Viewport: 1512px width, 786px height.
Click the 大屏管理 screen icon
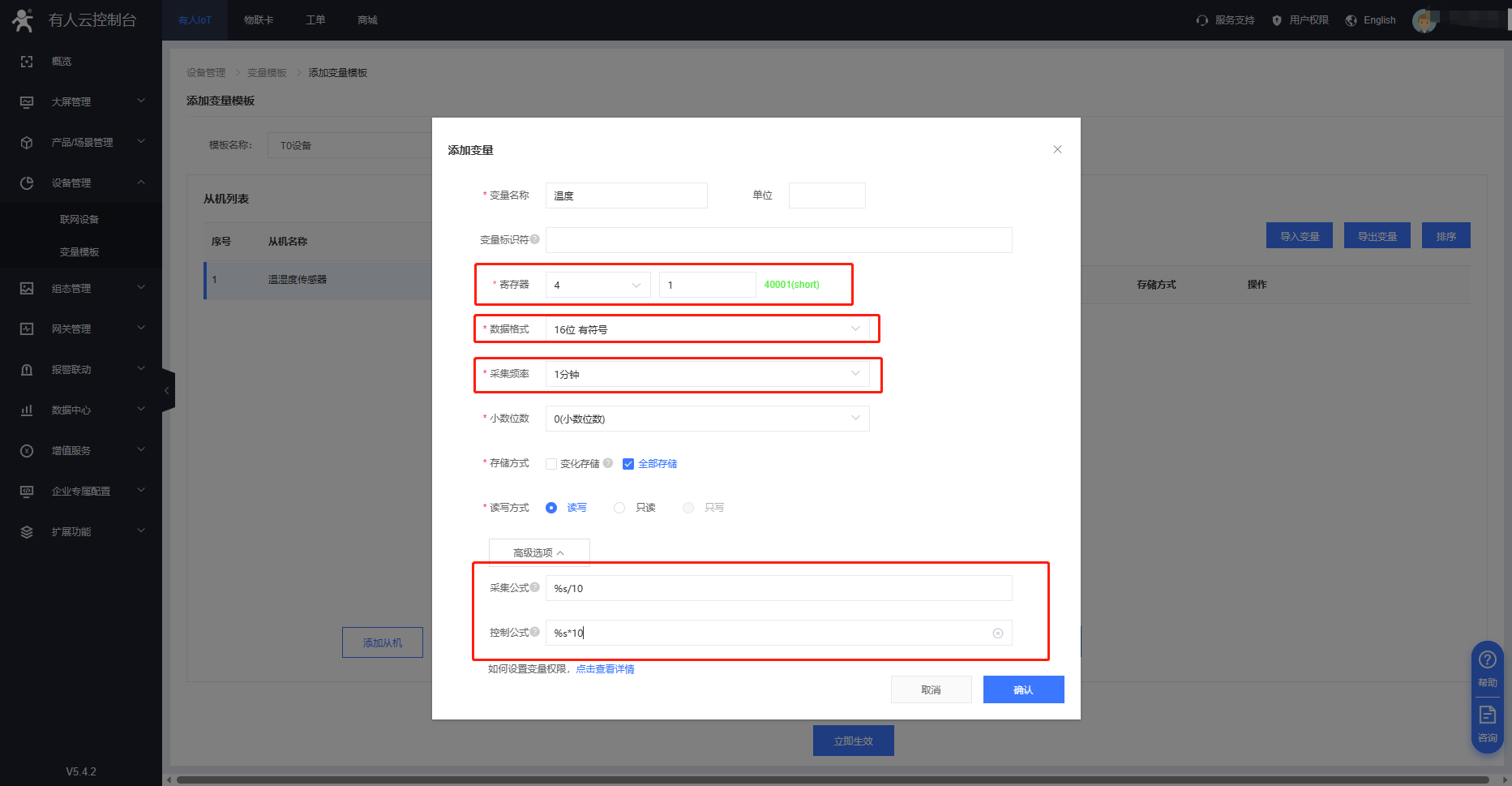(27, 102)
